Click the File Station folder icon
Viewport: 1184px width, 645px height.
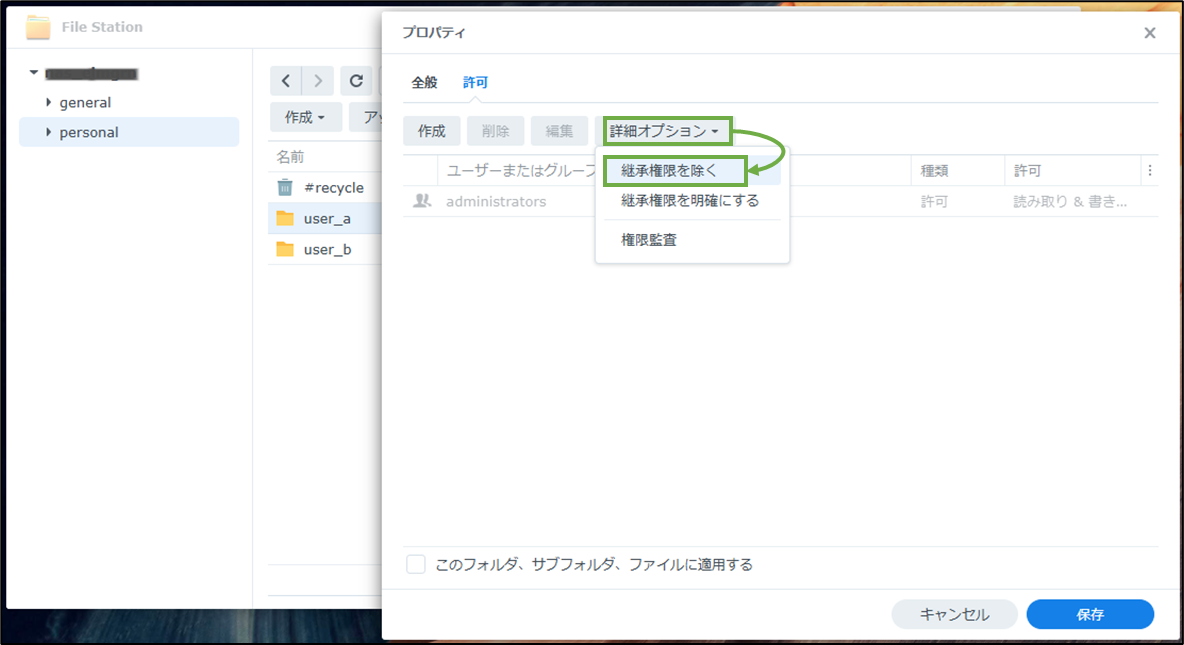37,27
